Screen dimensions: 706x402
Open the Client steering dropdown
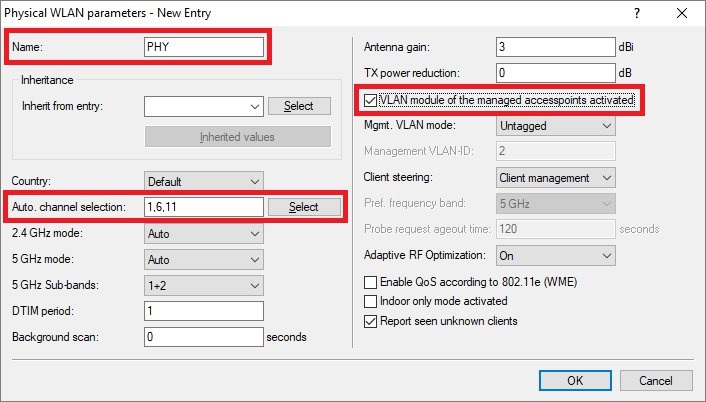tap(556, 178)
